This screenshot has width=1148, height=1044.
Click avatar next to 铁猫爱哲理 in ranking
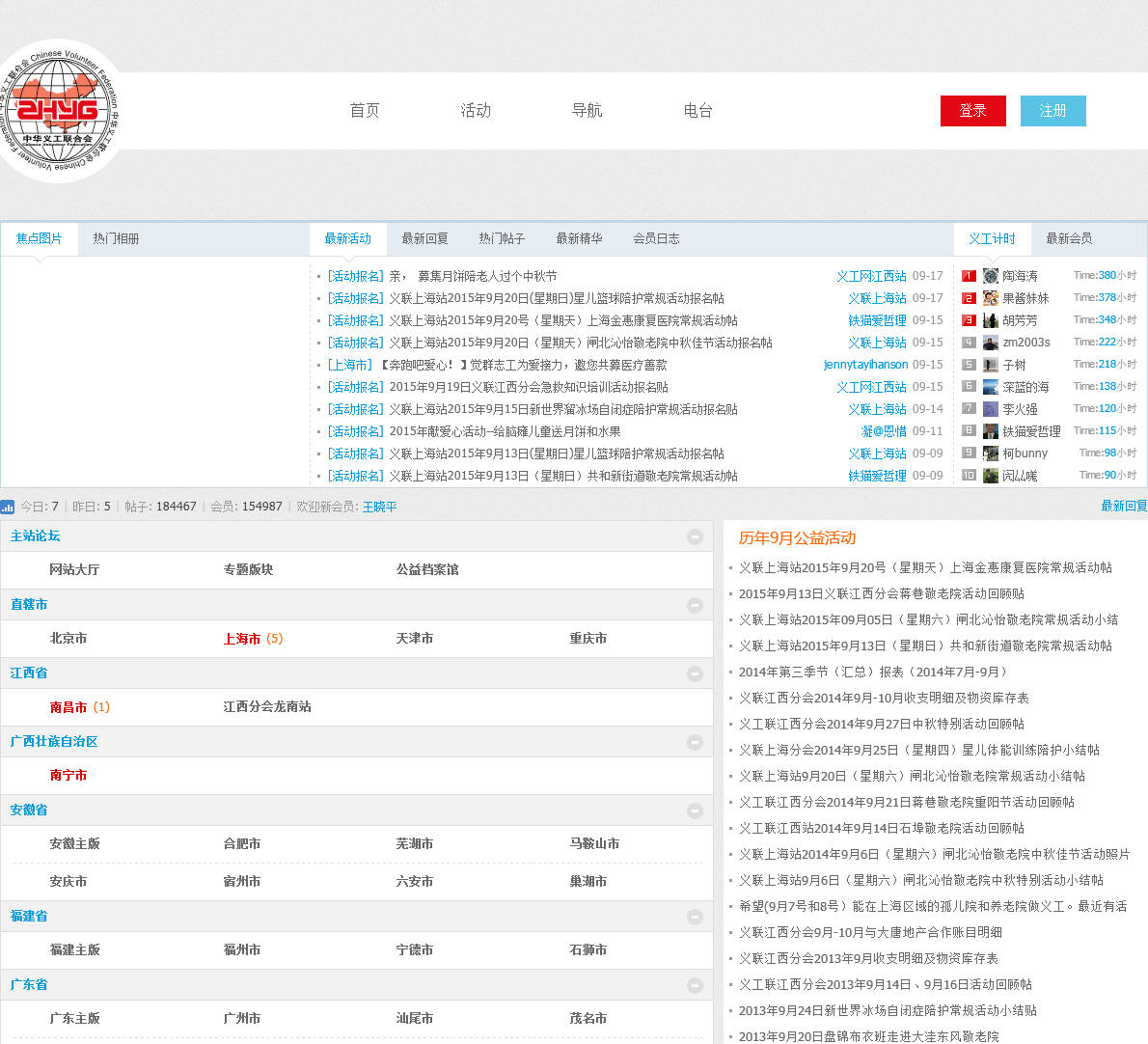(991, 431)
